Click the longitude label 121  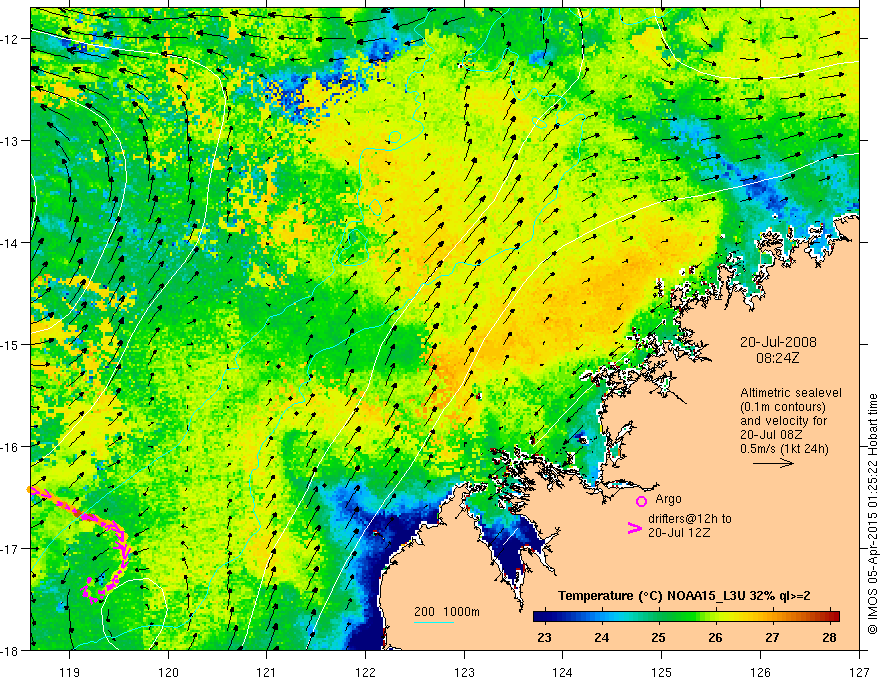click(x=267, y=672)
